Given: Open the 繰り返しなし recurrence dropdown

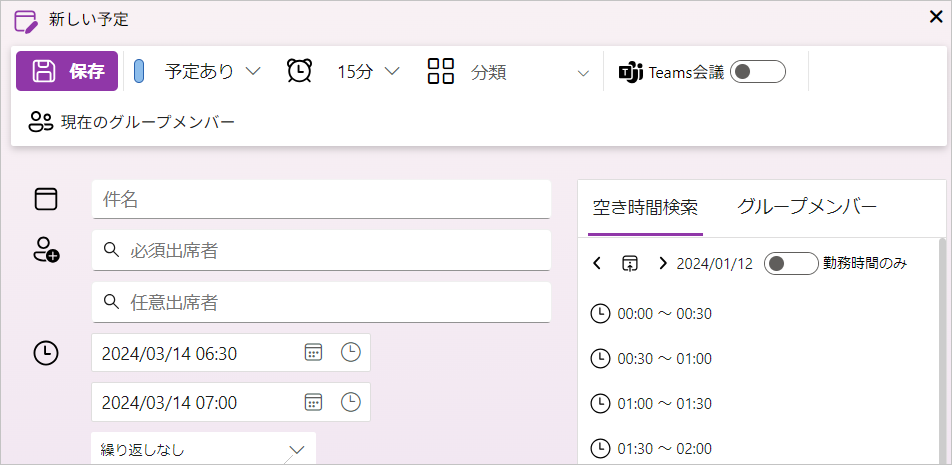Looking at the screenshot, I should tap(203, 449).
